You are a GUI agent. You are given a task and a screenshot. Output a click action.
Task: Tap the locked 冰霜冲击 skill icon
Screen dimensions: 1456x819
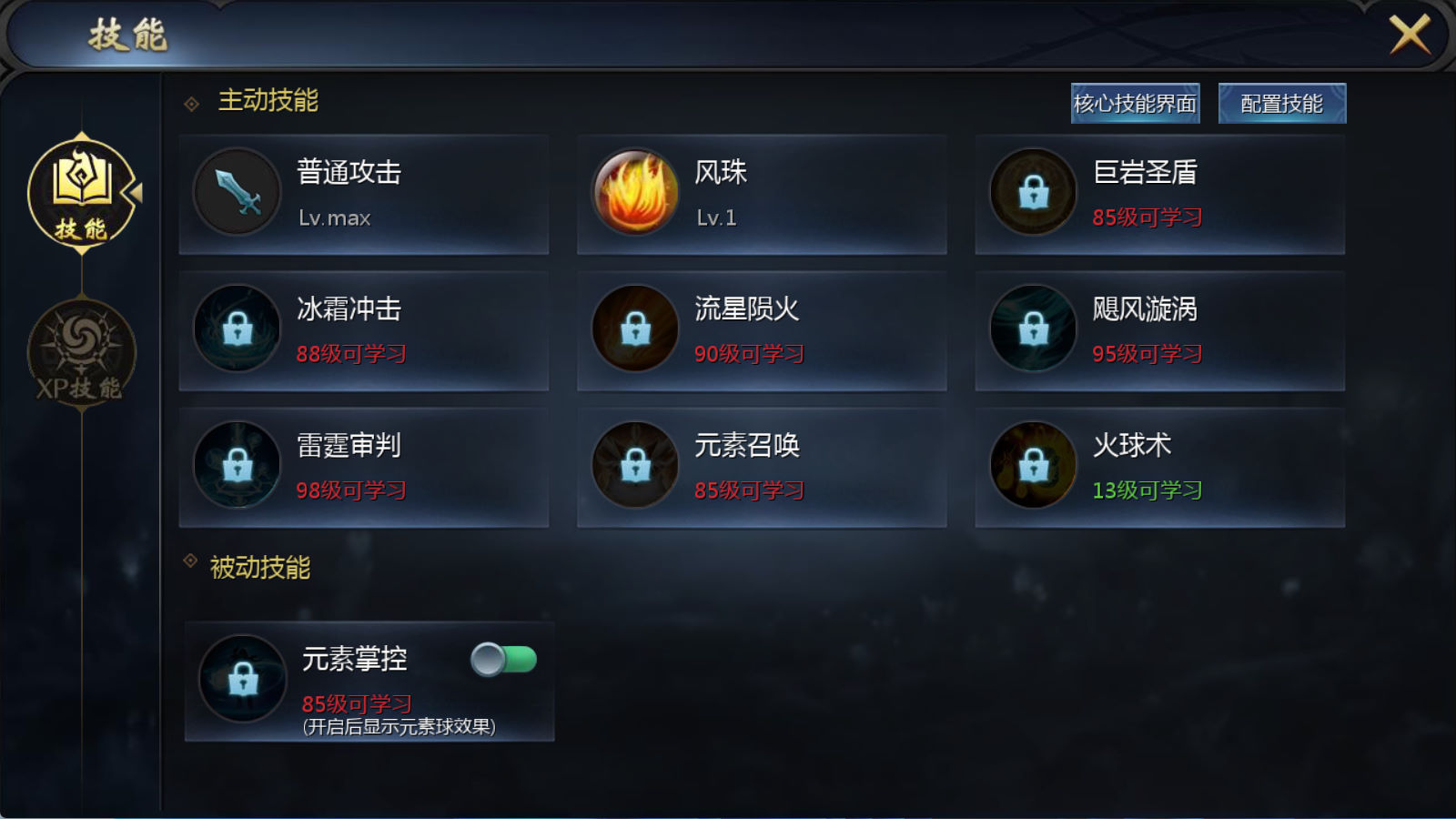237,329
